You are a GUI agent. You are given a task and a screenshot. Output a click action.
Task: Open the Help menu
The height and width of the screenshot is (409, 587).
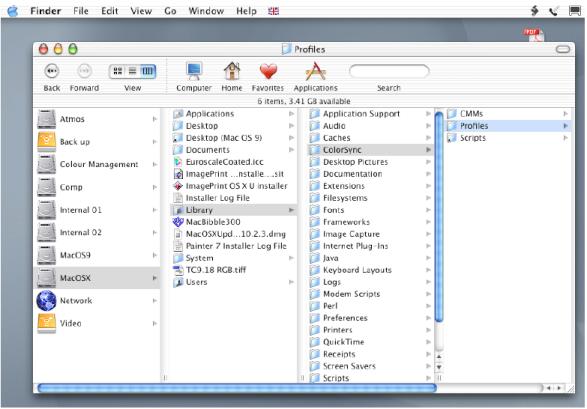(246, 11)
